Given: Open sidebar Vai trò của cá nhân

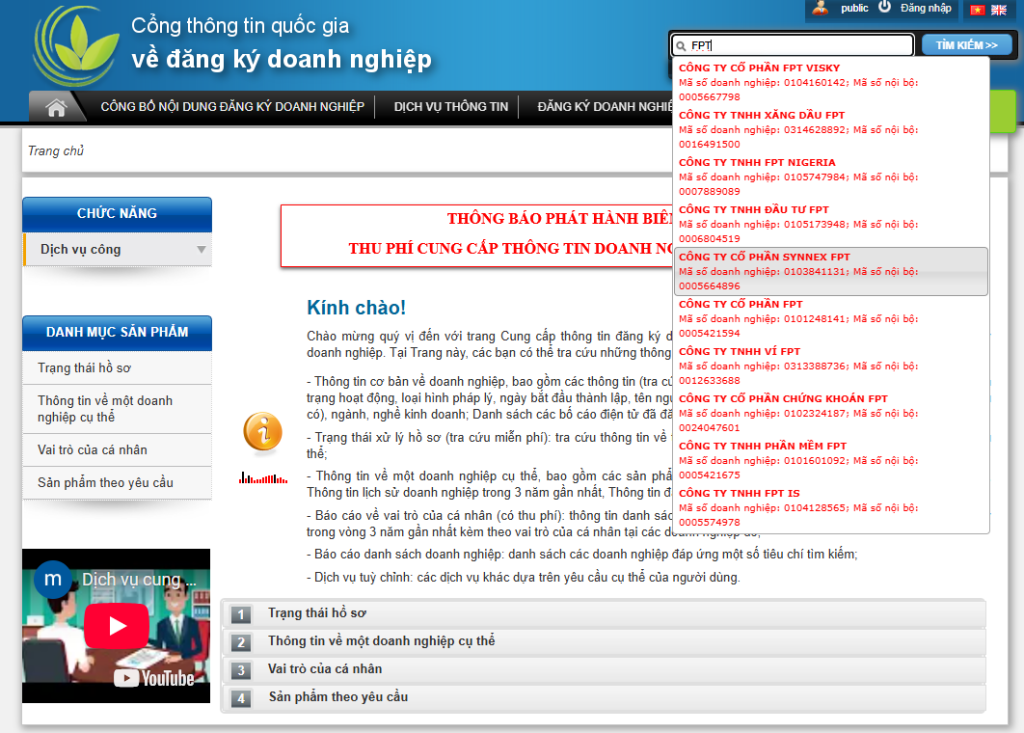Looking at the screenshot, I should click(x=118, y=450).
